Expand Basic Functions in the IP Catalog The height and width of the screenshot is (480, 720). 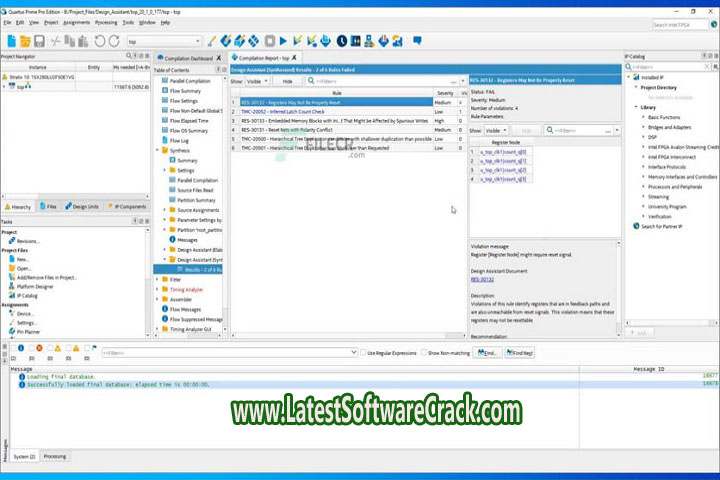[x=642, y=117]
